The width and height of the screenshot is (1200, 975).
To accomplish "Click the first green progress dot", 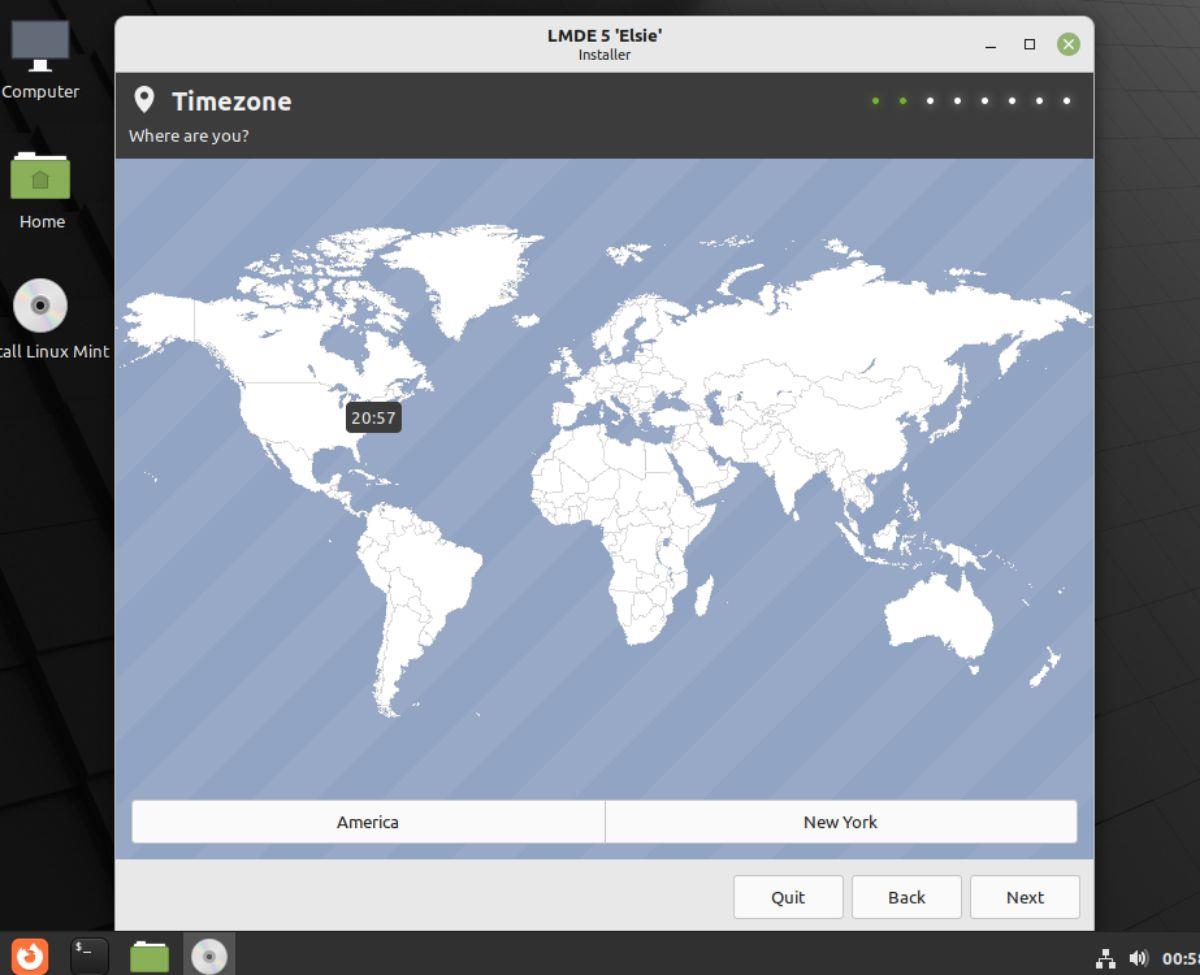I will [x=875, y=101].
